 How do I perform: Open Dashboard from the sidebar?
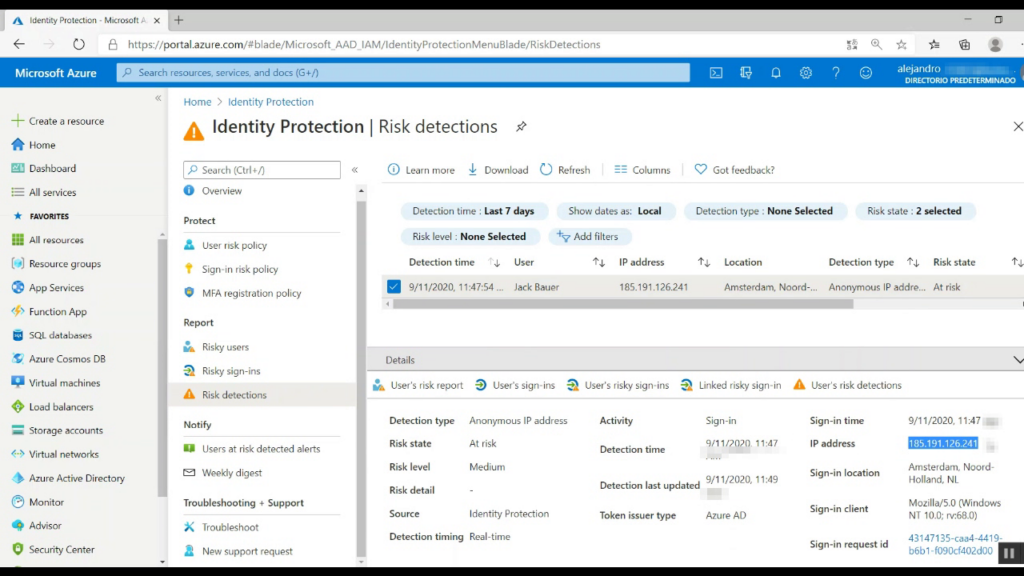click(x=52, y=168)
